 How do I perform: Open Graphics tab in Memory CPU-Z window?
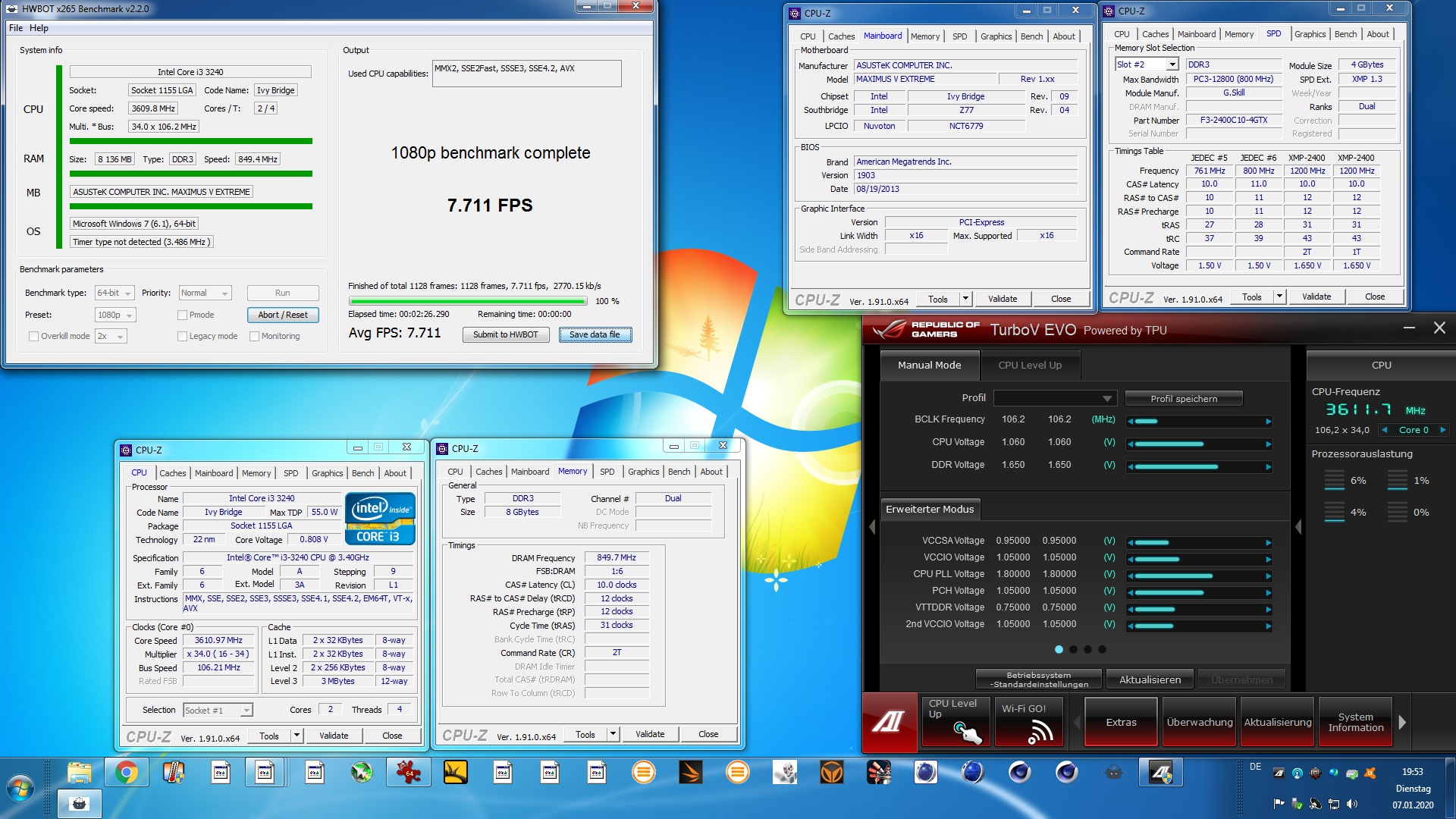pyautogui.click(x=643, y=471)
